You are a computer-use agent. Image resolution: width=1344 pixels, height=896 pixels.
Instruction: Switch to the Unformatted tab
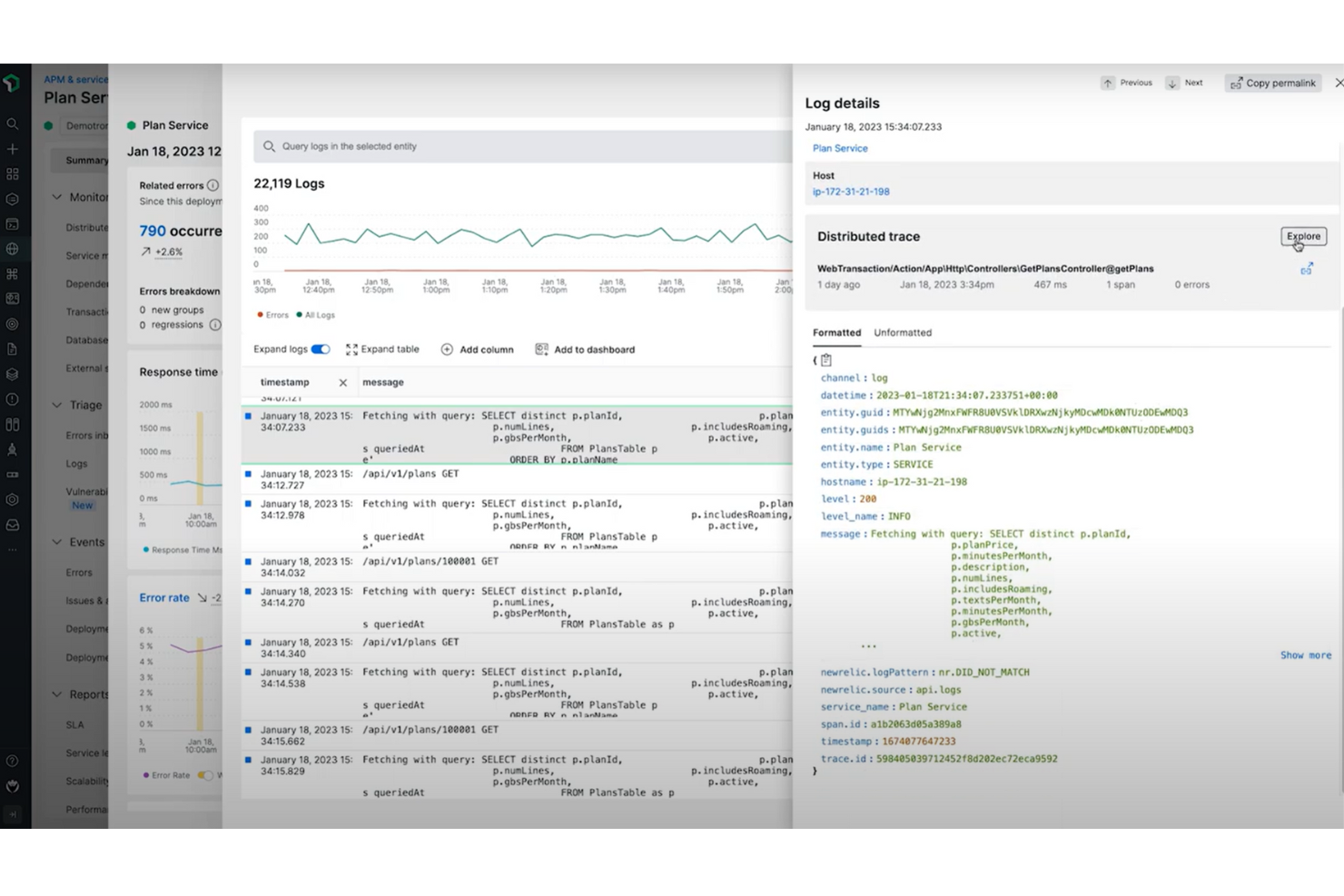(903, 332)
